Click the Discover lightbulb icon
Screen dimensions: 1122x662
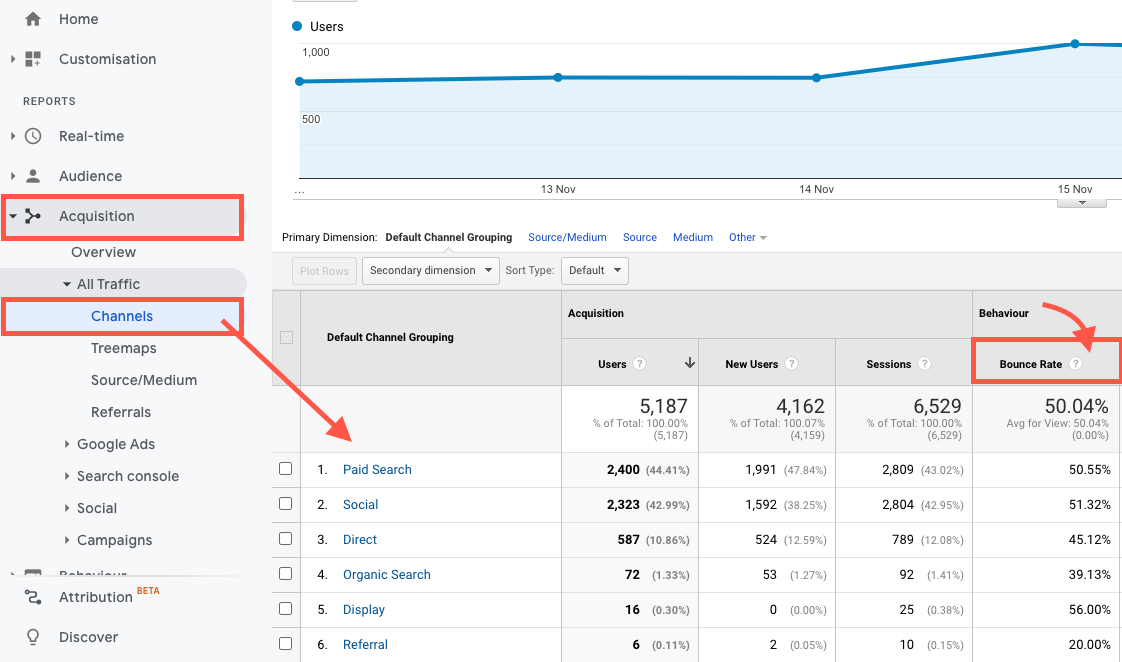[x=31, y=637]
